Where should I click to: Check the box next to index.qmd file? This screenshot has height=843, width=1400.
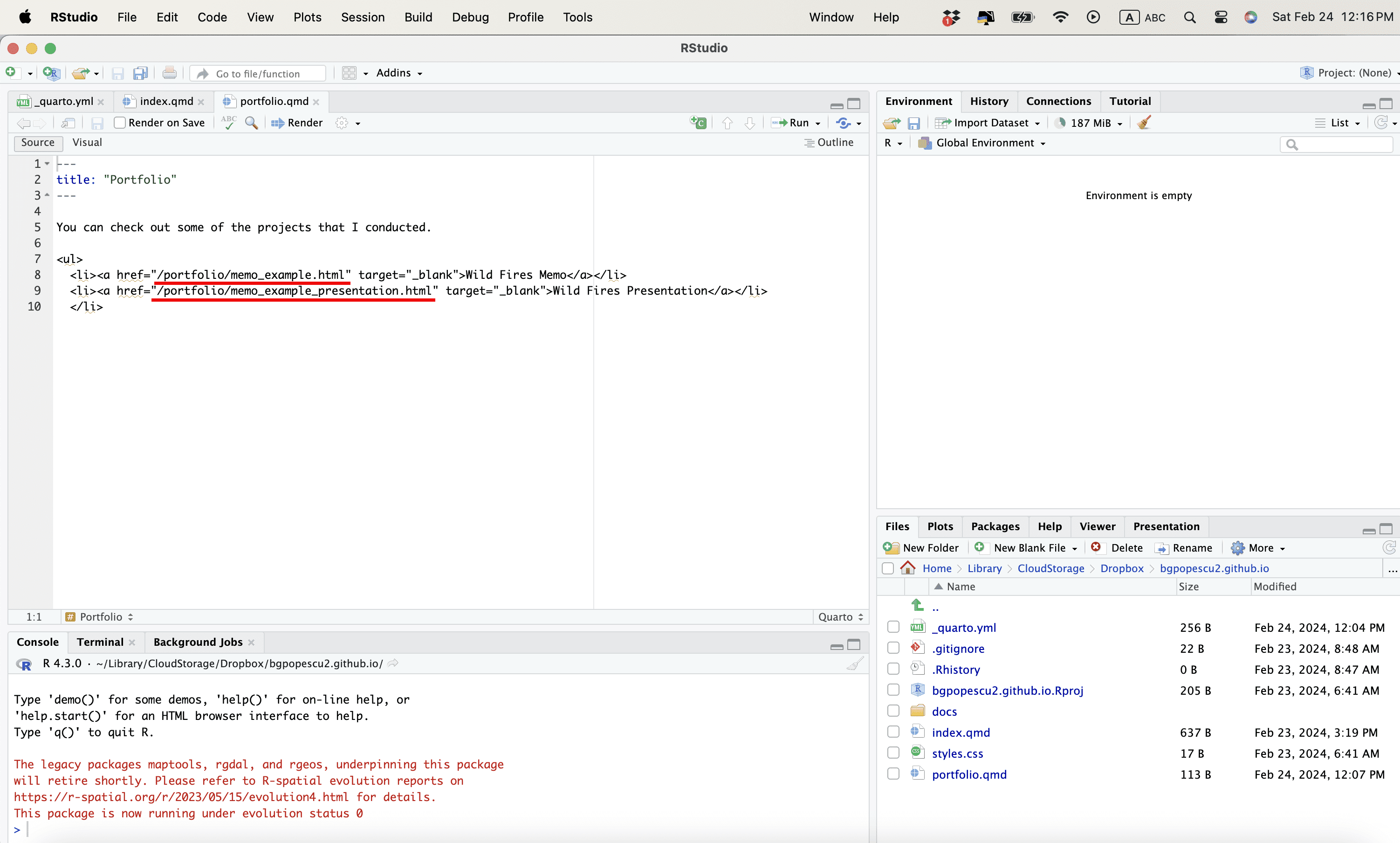tap(893, 732)
